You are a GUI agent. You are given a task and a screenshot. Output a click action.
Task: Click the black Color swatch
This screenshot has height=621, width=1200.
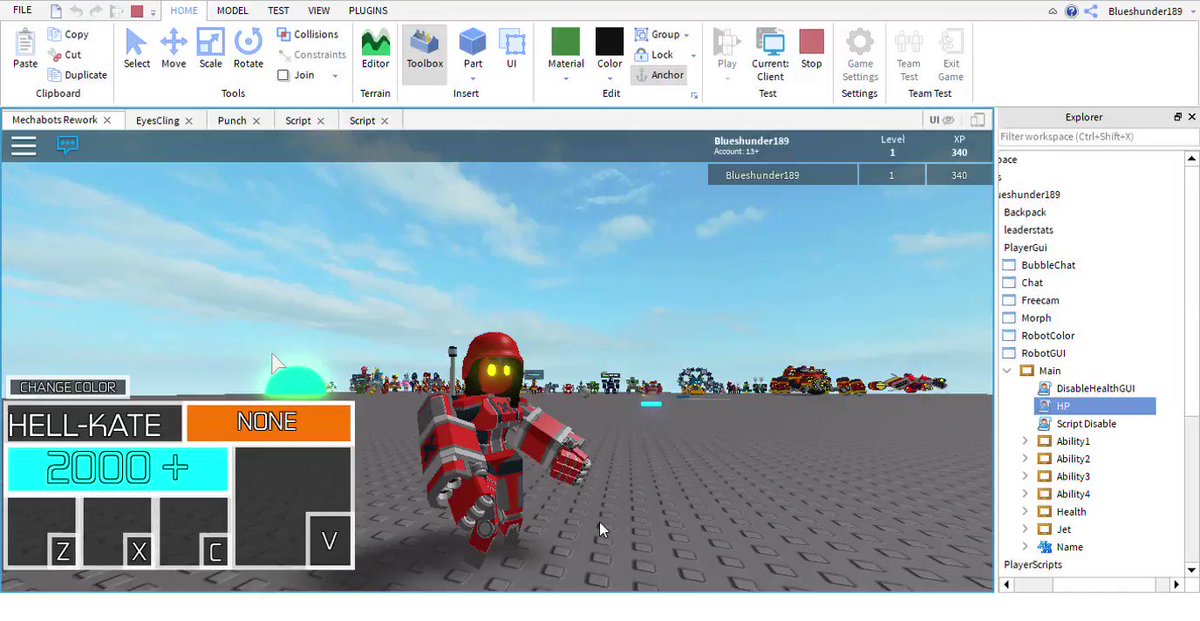(610, 41)
